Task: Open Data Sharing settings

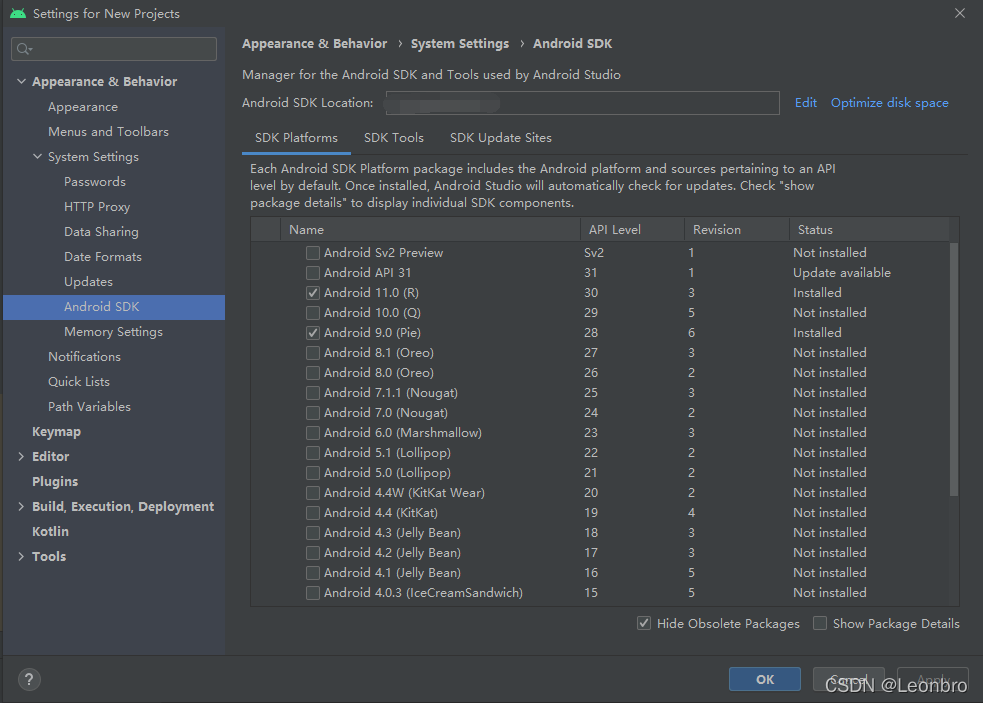Action: pyautogui.click(x=101, y=231)
